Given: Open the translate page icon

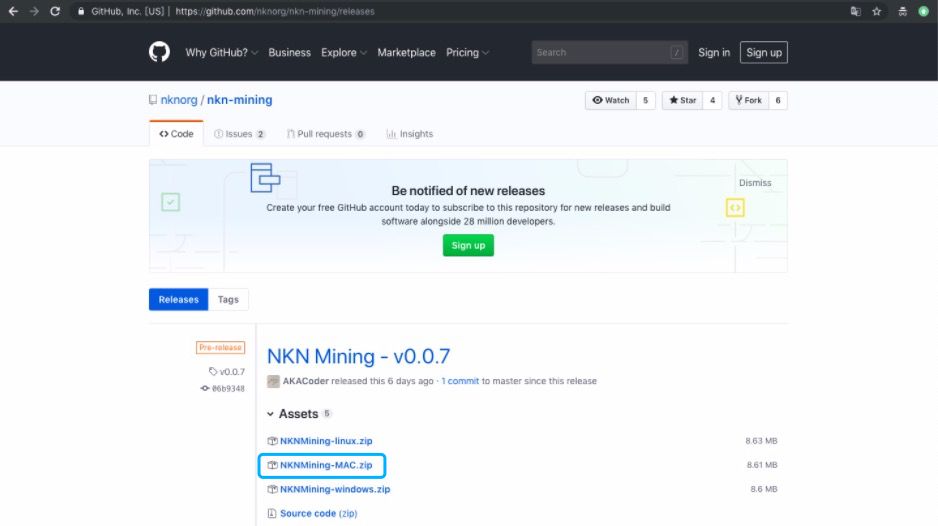Looking at the screenshot, I should pos(855,11).
